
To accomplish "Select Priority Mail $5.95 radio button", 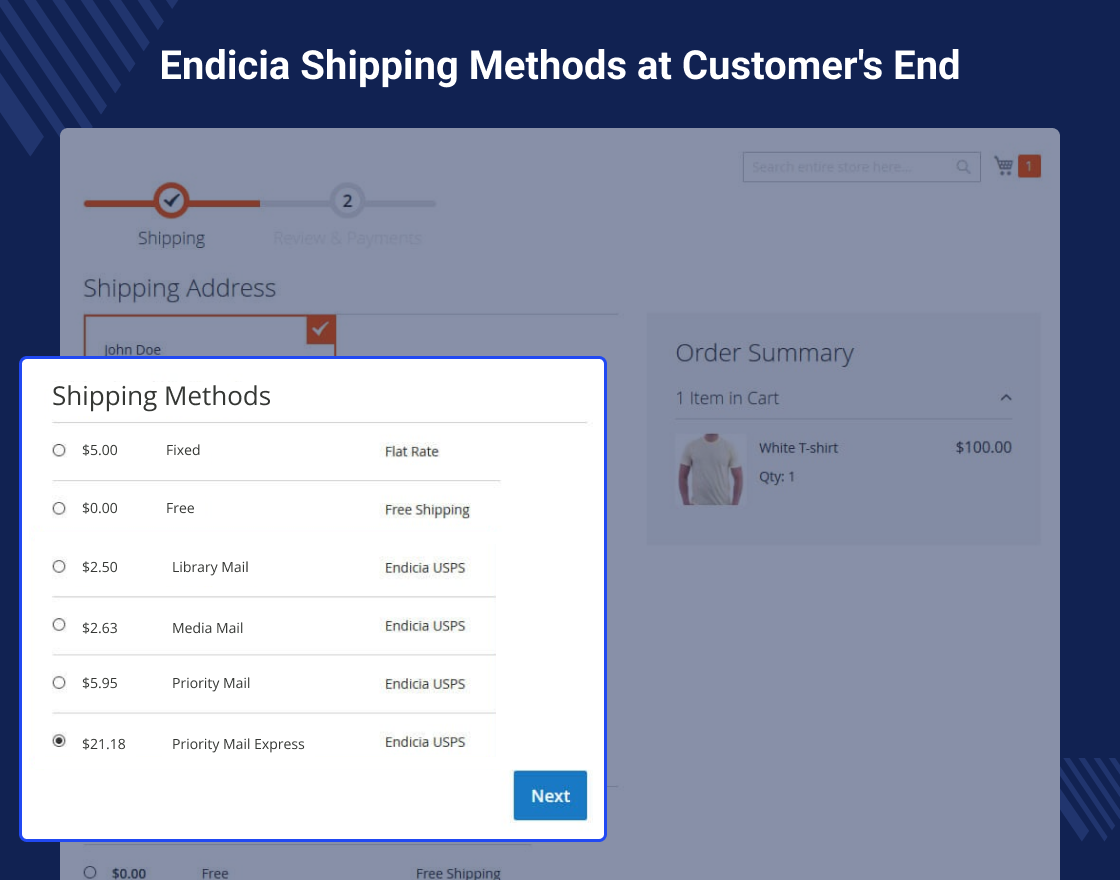I will (59, 683).
